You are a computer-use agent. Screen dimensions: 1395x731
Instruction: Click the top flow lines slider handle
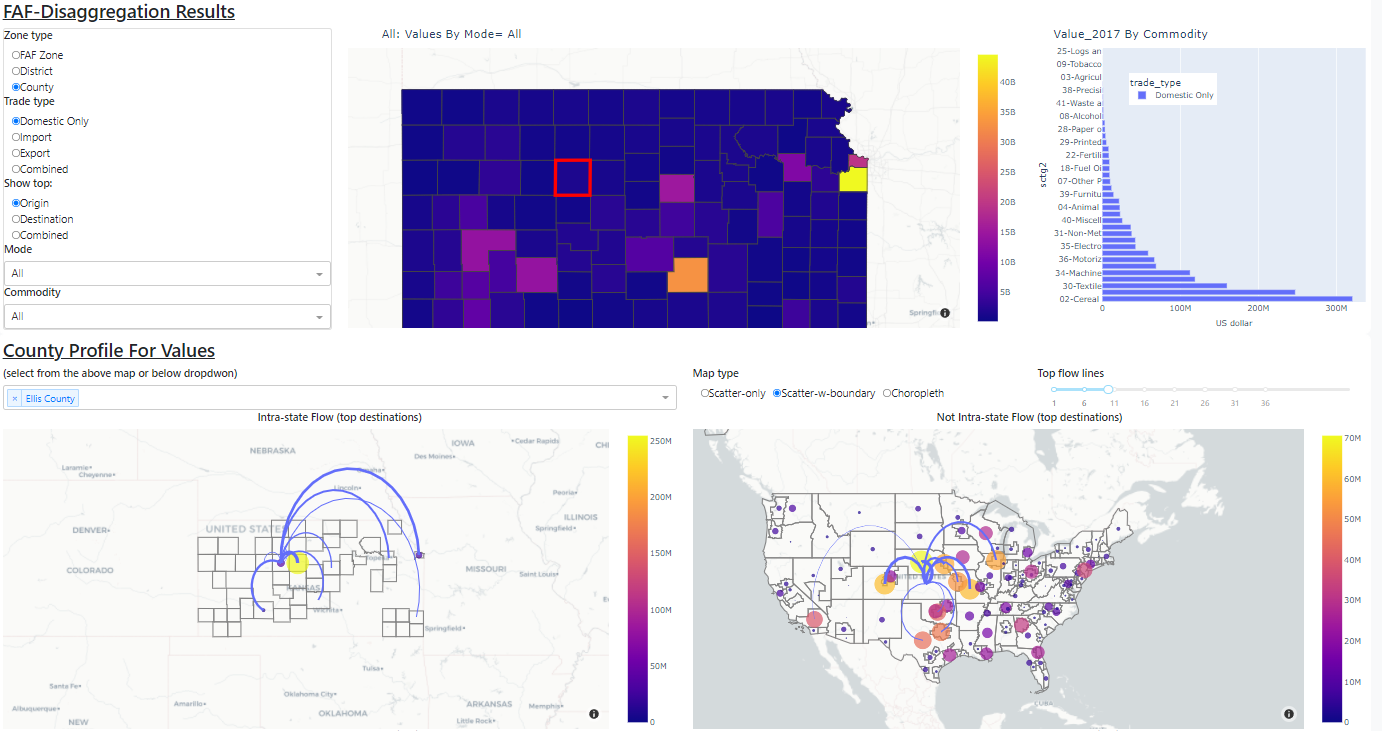(1108, 389)
